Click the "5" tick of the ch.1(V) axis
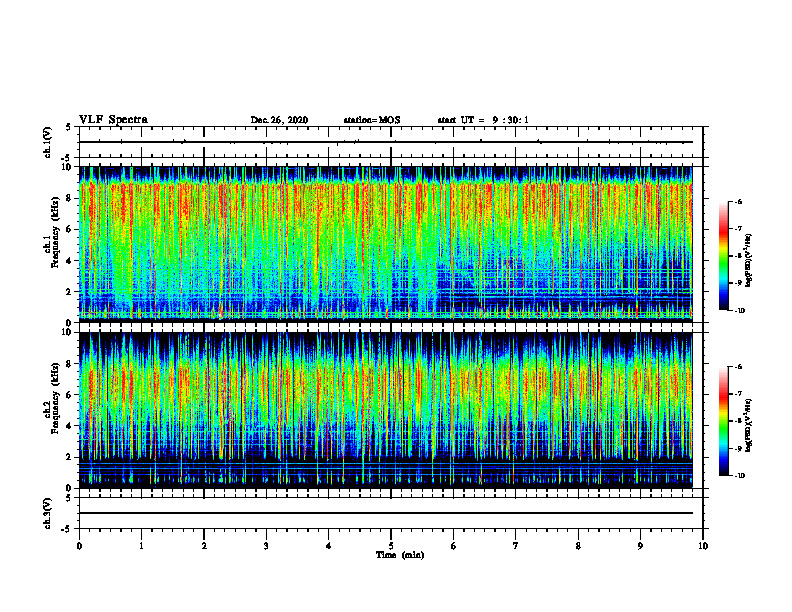Screen dimensions: 792x612 [70, 127]
